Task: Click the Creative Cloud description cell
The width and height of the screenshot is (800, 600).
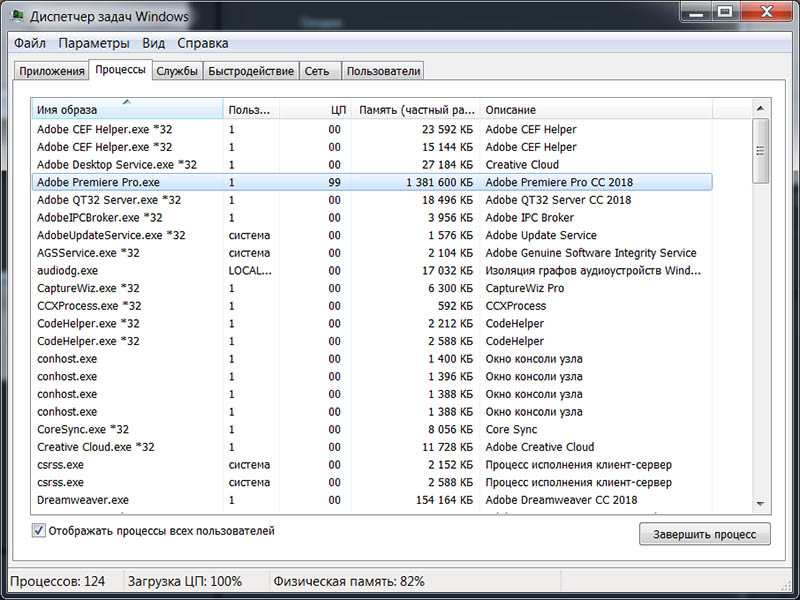Action: (x=522, y=164)
